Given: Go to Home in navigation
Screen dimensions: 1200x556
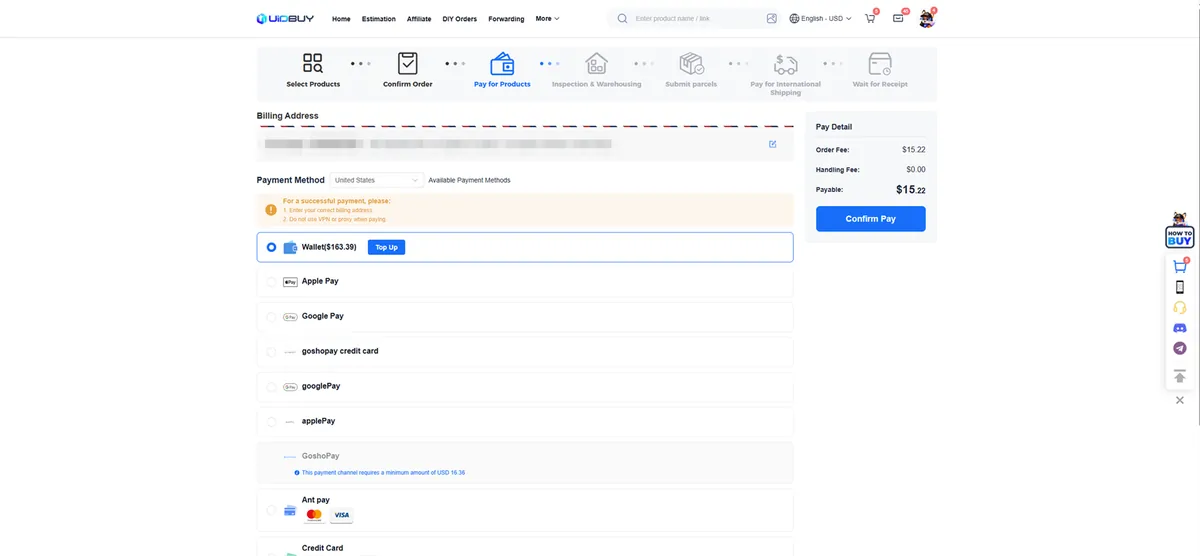Looking at the screenshot, I should coord(341,19).
